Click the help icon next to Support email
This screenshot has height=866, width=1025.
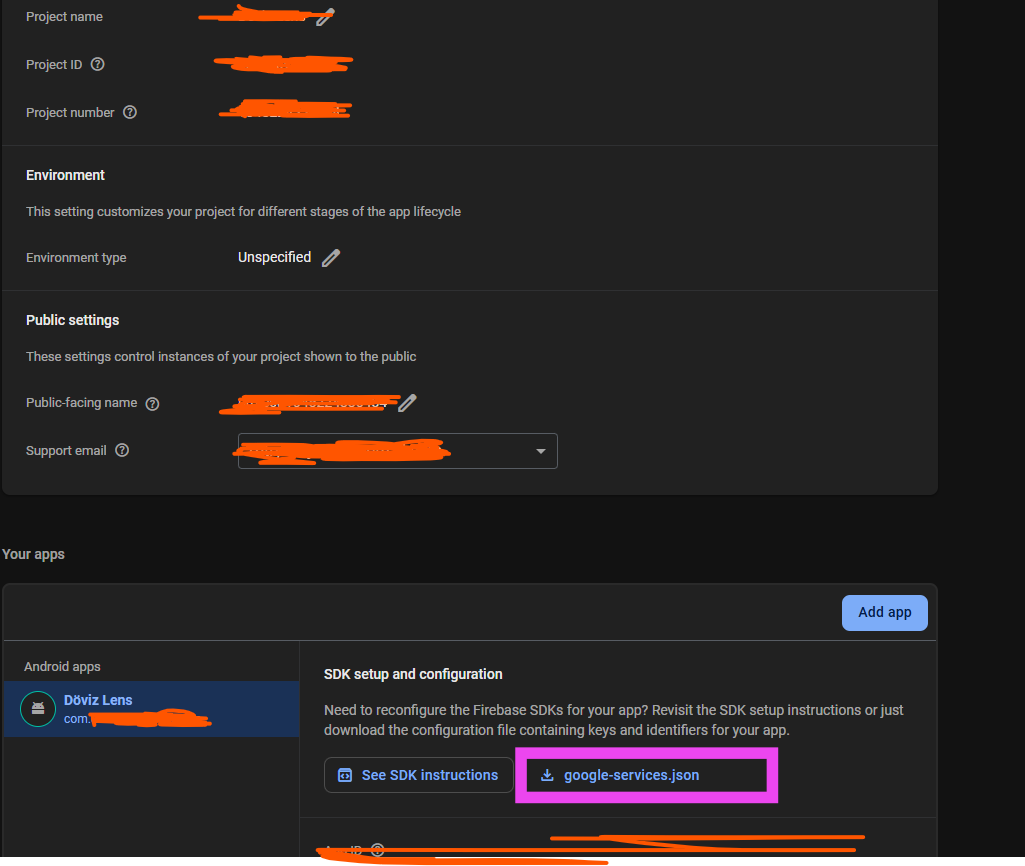tap(122, 450)
